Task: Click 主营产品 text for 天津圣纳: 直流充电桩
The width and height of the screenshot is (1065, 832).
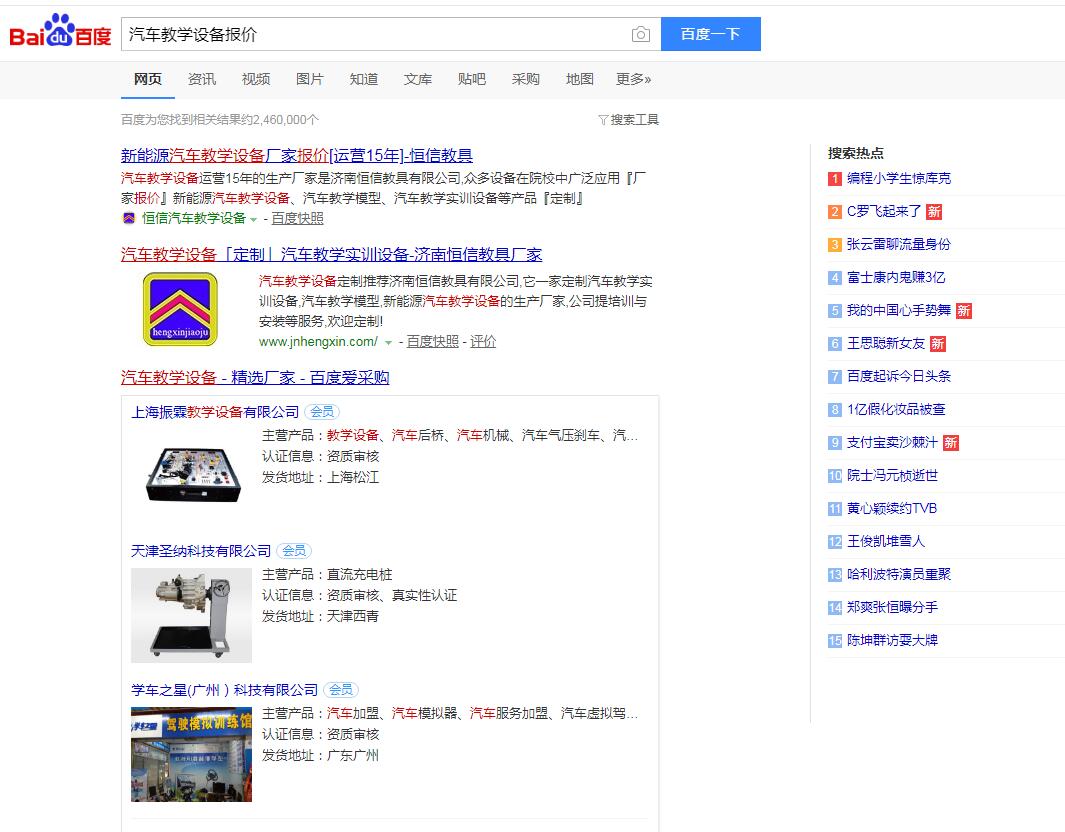Action: pos(327,575)
